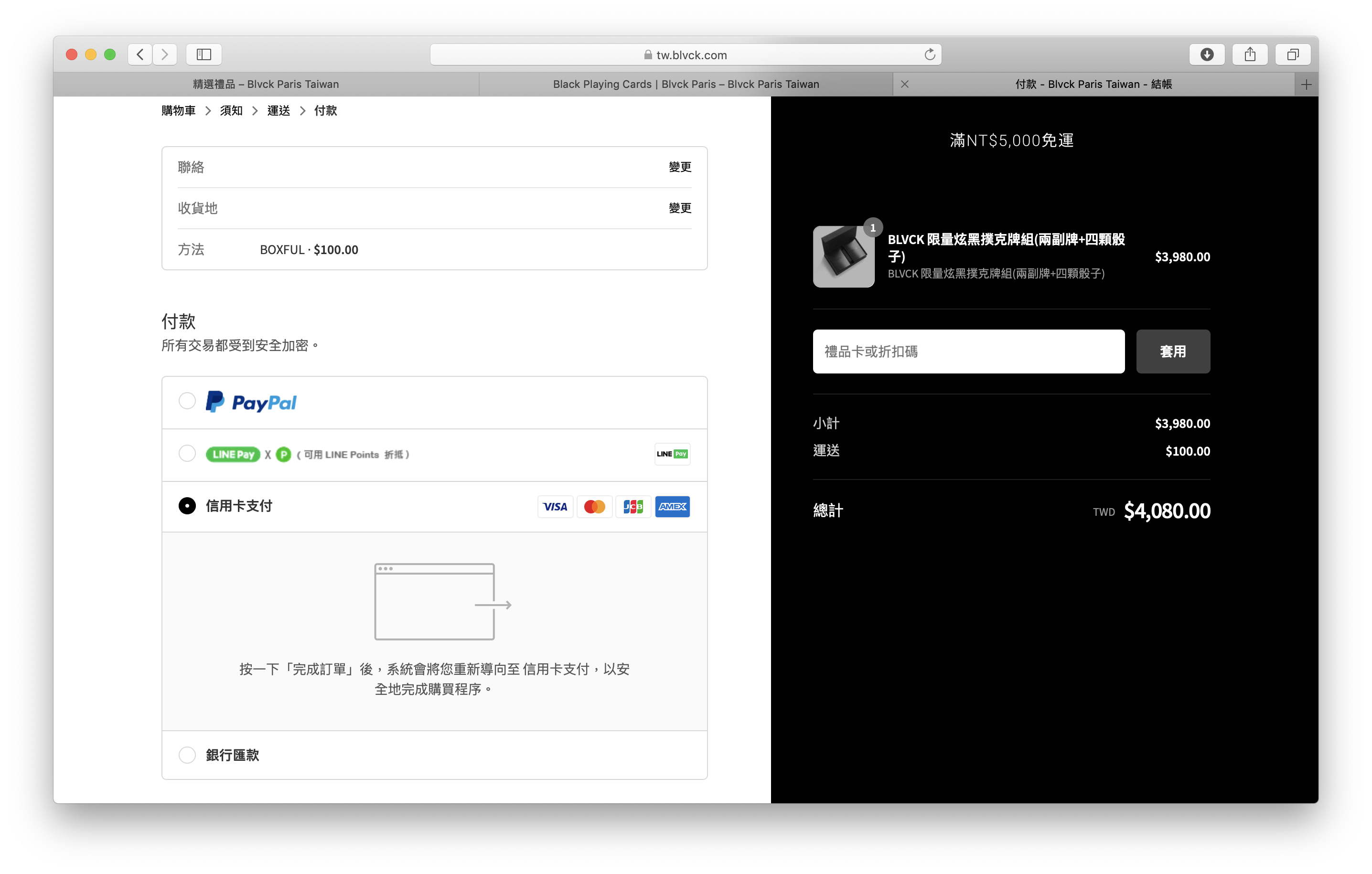
Task: Focus the 禮品卡或折扣碼 input field
Action: point(969,352)
